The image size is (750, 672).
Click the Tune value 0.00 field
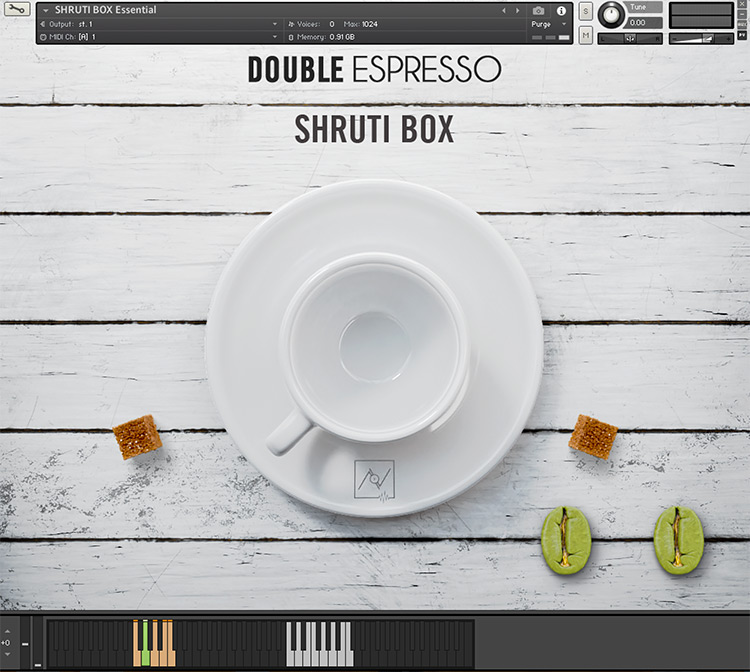(644, 22)
